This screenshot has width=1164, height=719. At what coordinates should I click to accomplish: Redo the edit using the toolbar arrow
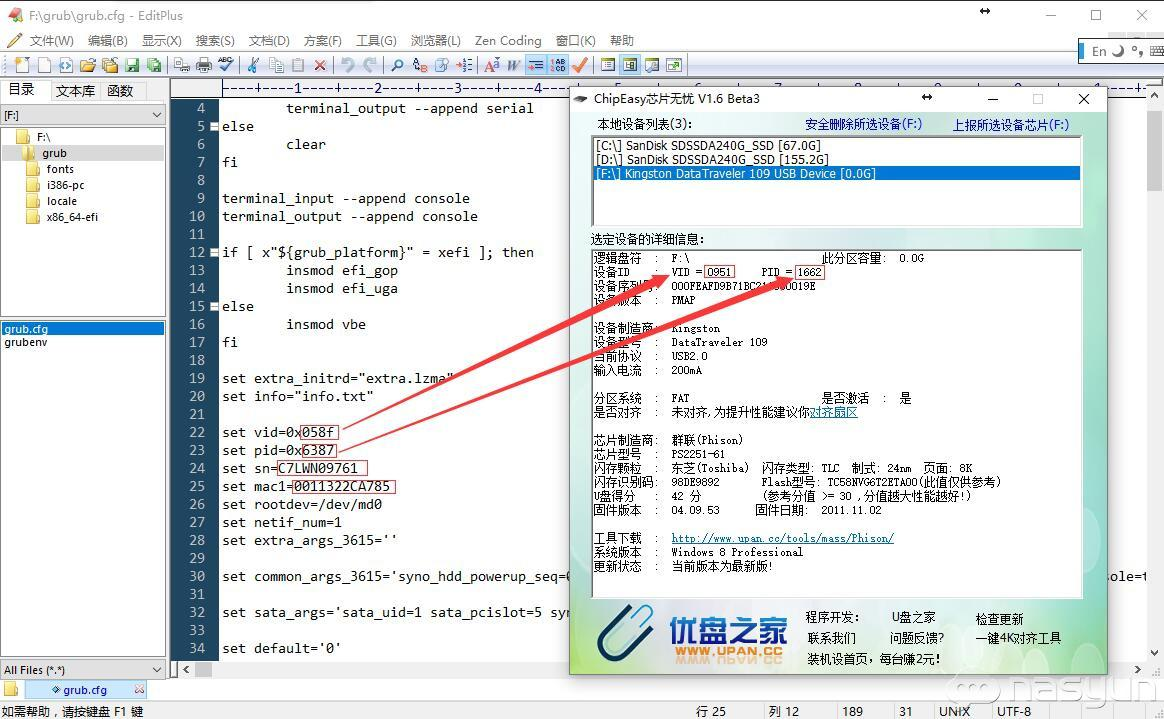(370, 65)
